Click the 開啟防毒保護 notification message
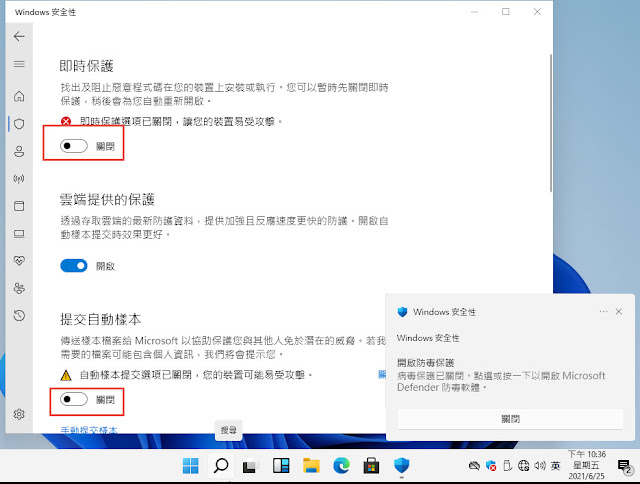Image resolution: width=640 pixels, height=484 pixels. coord(502,375)
